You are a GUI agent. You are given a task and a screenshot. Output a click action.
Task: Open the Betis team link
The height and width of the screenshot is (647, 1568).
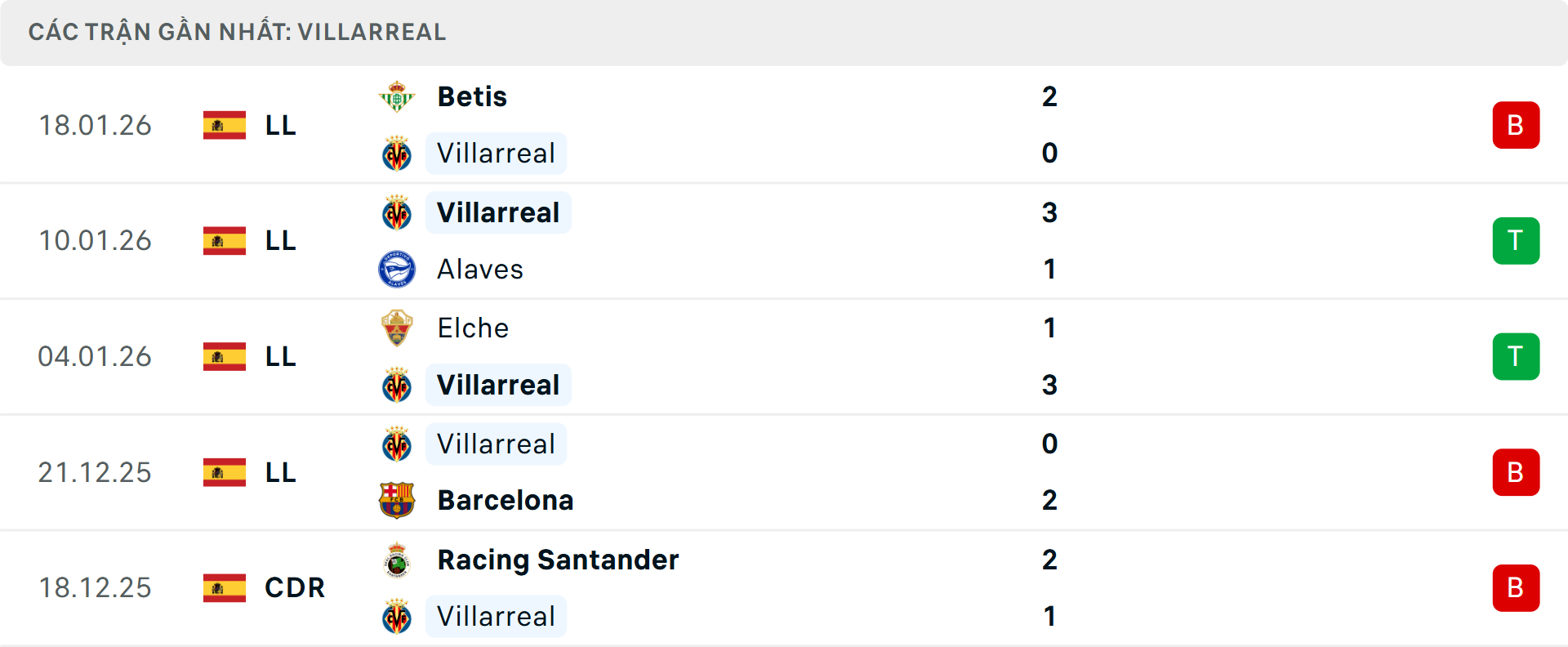point(472,97)
